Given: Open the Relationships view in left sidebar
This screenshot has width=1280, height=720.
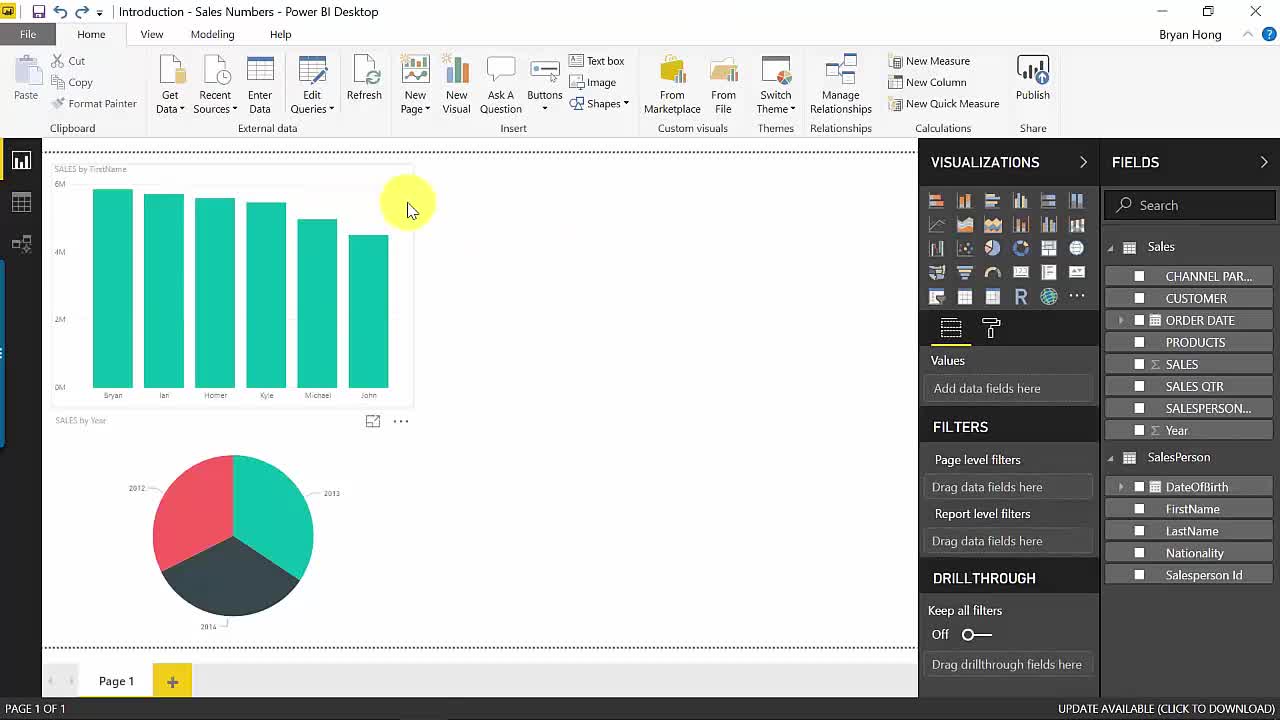Looking at the screenshot, I should 21,244.
